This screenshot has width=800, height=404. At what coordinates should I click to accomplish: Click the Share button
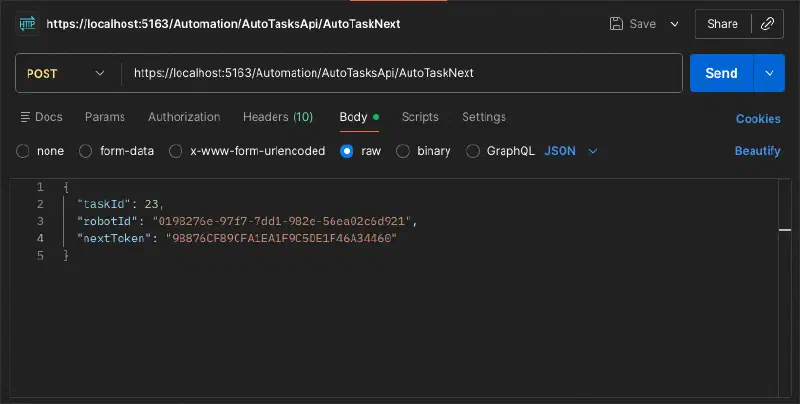coord(722,24)
